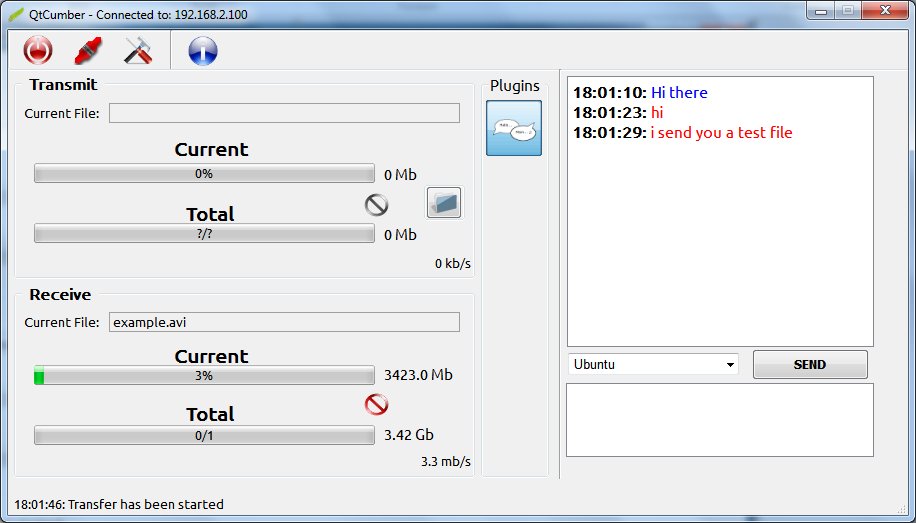Image resolution: width=916 pixels, height=523 pixels.
Task: Click the Transmit Current 0% progress bar
Action: pyautogui.click(x=204, y=174)
